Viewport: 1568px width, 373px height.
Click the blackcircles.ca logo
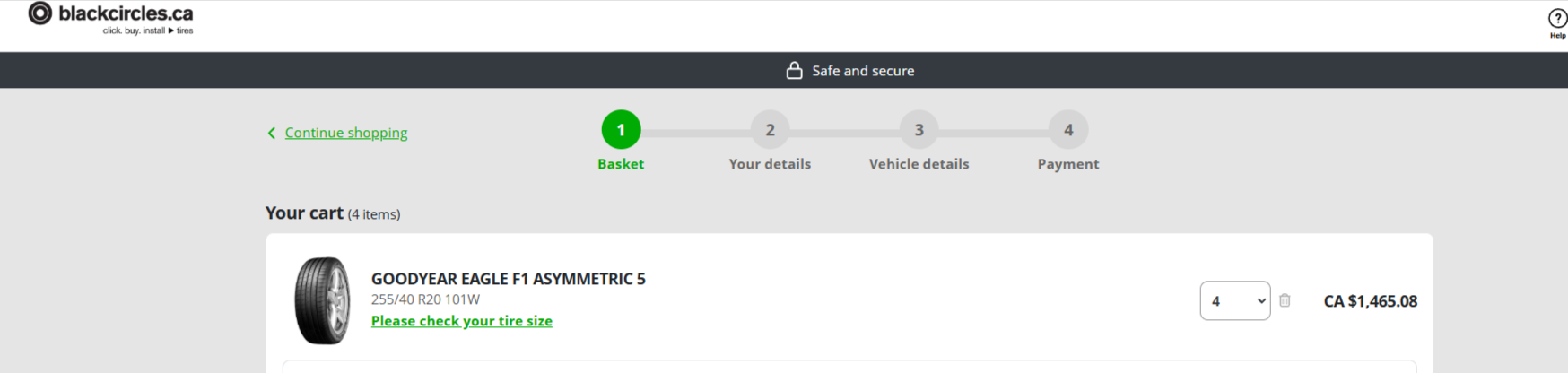[111, 17]
